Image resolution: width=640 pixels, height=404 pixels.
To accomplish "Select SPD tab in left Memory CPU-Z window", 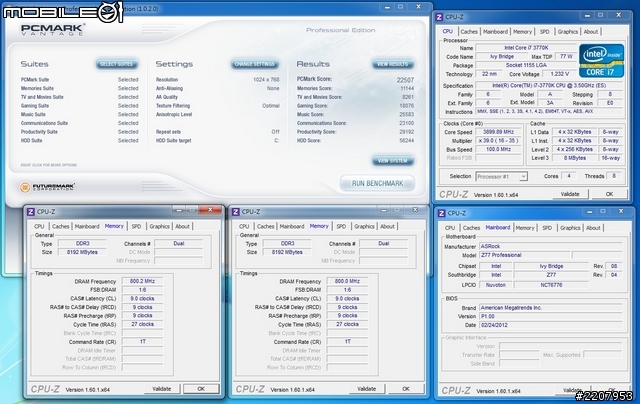I will (x=136, y=226).
